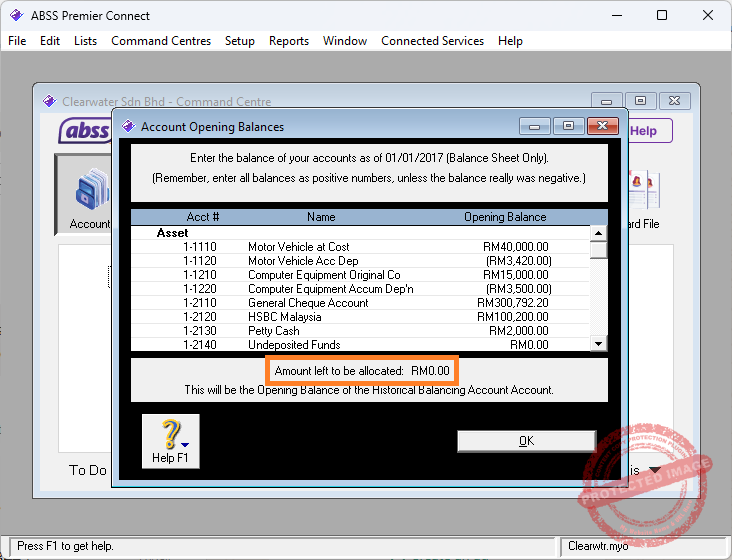Viewport: 732px width, 560px height.
Task: Click the Amount left to be allocated value
Action: [430, 371]
